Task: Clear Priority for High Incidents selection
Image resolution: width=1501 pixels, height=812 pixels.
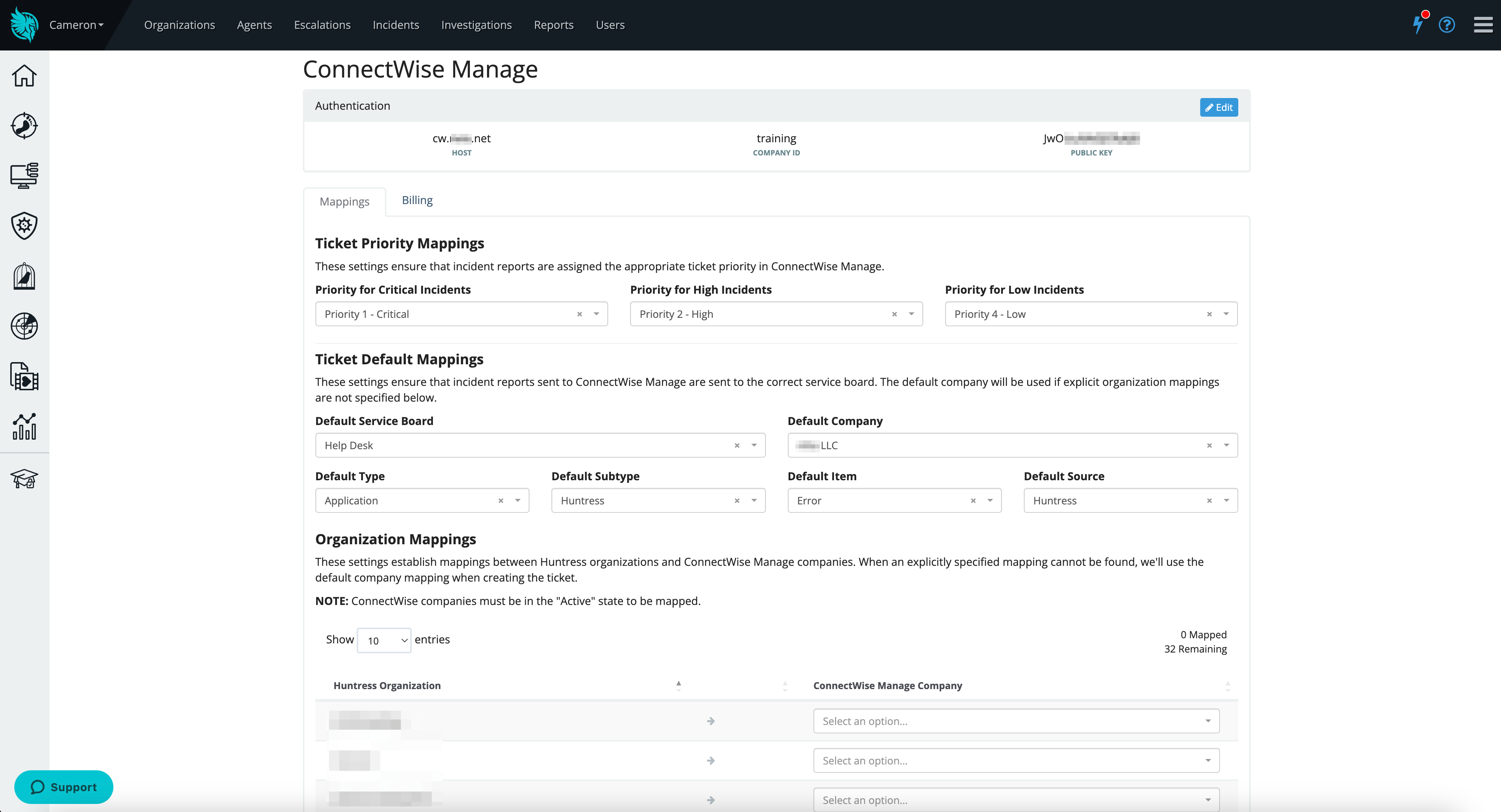Action: pyautogui.click(x=894, y=315)
